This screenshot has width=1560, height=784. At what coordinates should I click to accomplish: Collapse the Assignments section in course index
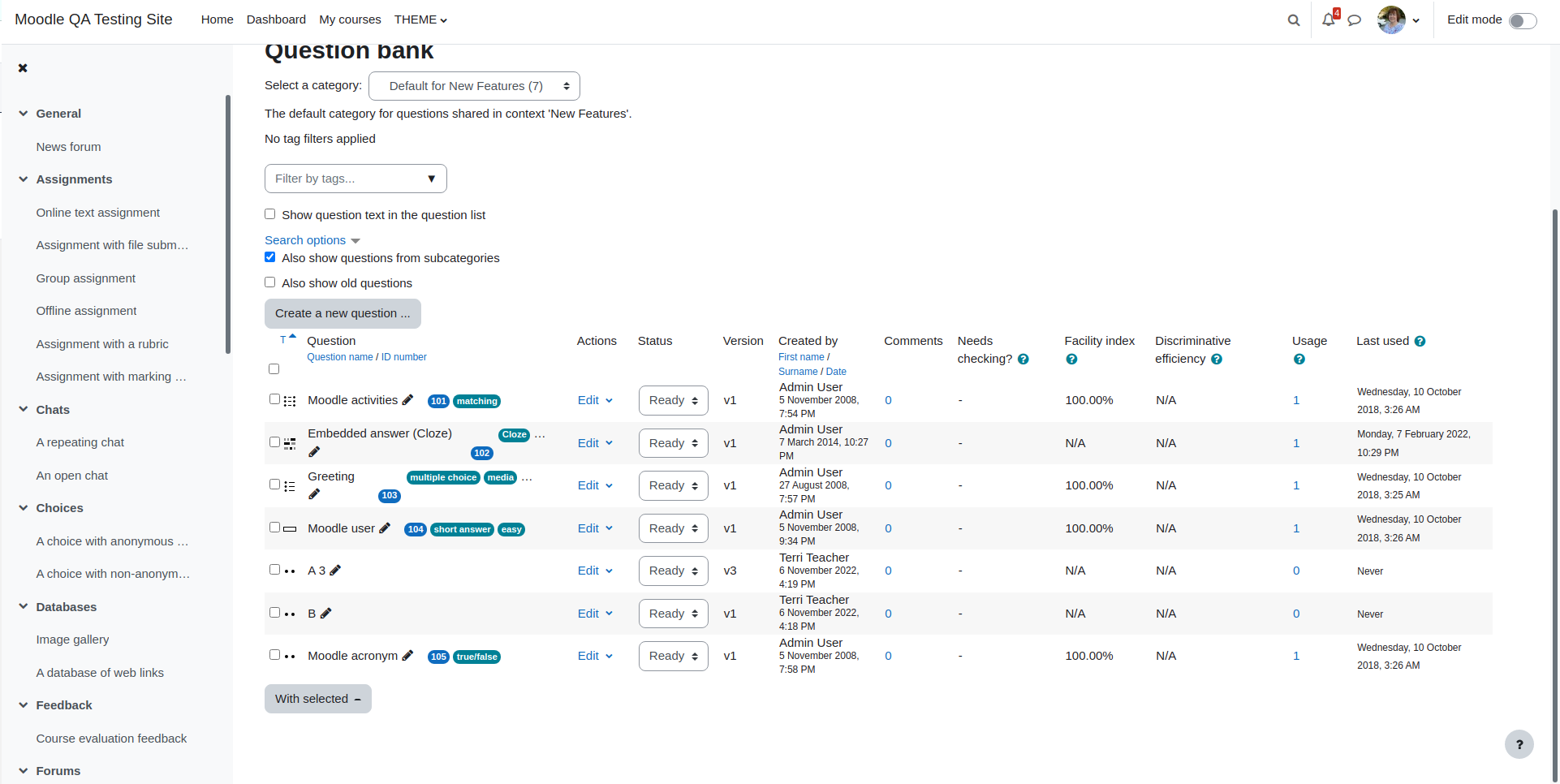click(x=24, y=179)
